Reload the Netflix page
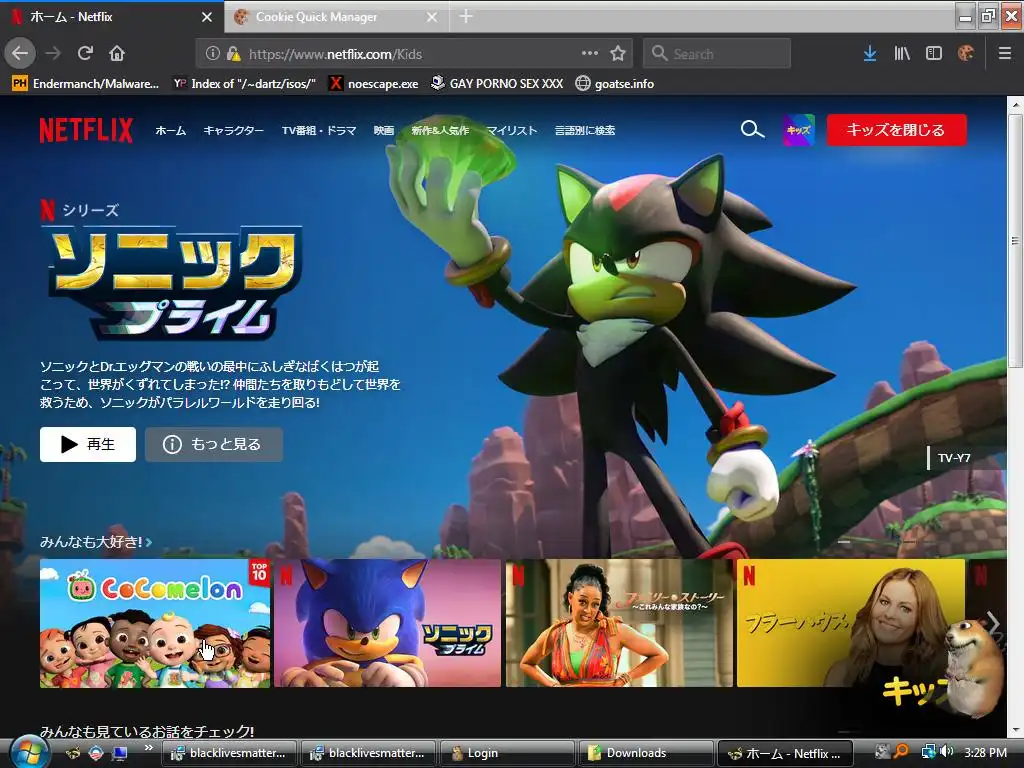Screen dimensions: 1024x768 (x=85, y=54)
